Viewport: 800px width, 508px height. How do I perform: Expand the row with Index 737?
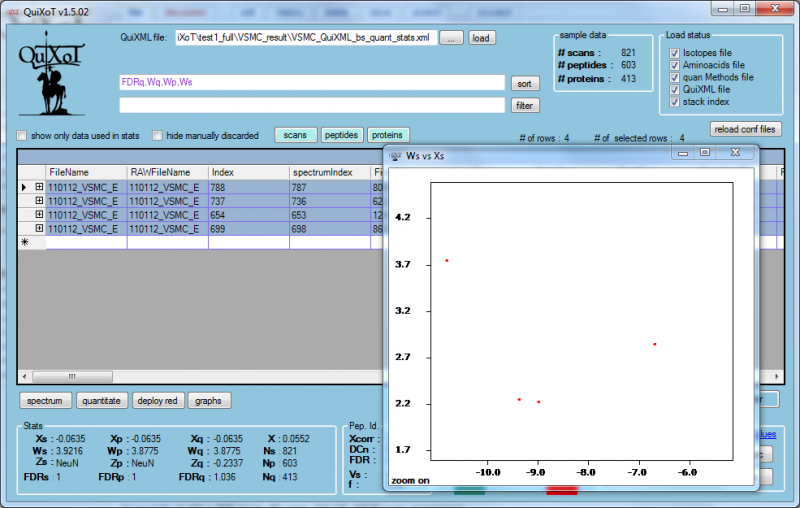40,201
